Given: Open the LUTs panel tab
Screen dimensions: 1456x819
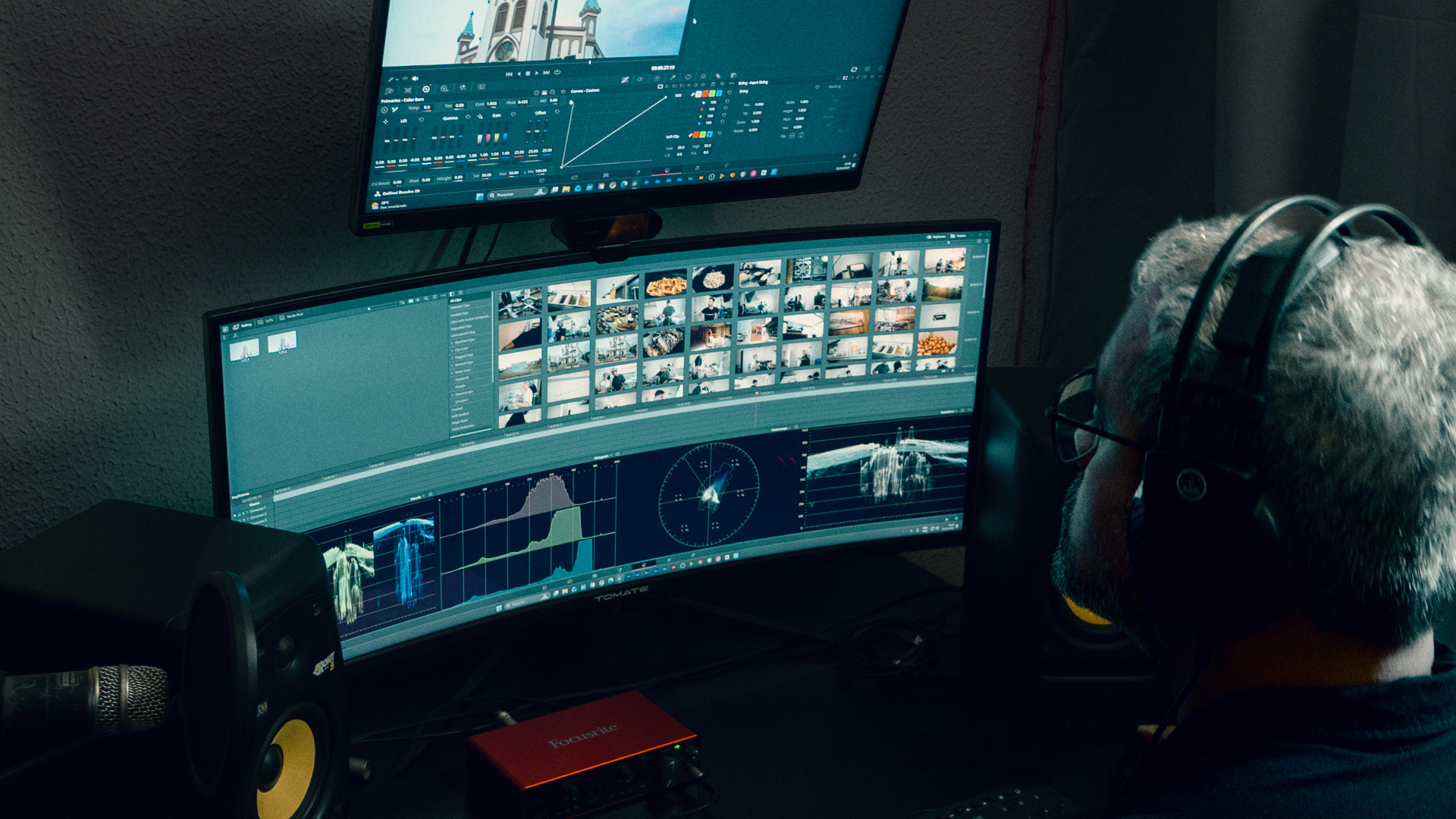Looking at the screenshot, I should [266, 322].
